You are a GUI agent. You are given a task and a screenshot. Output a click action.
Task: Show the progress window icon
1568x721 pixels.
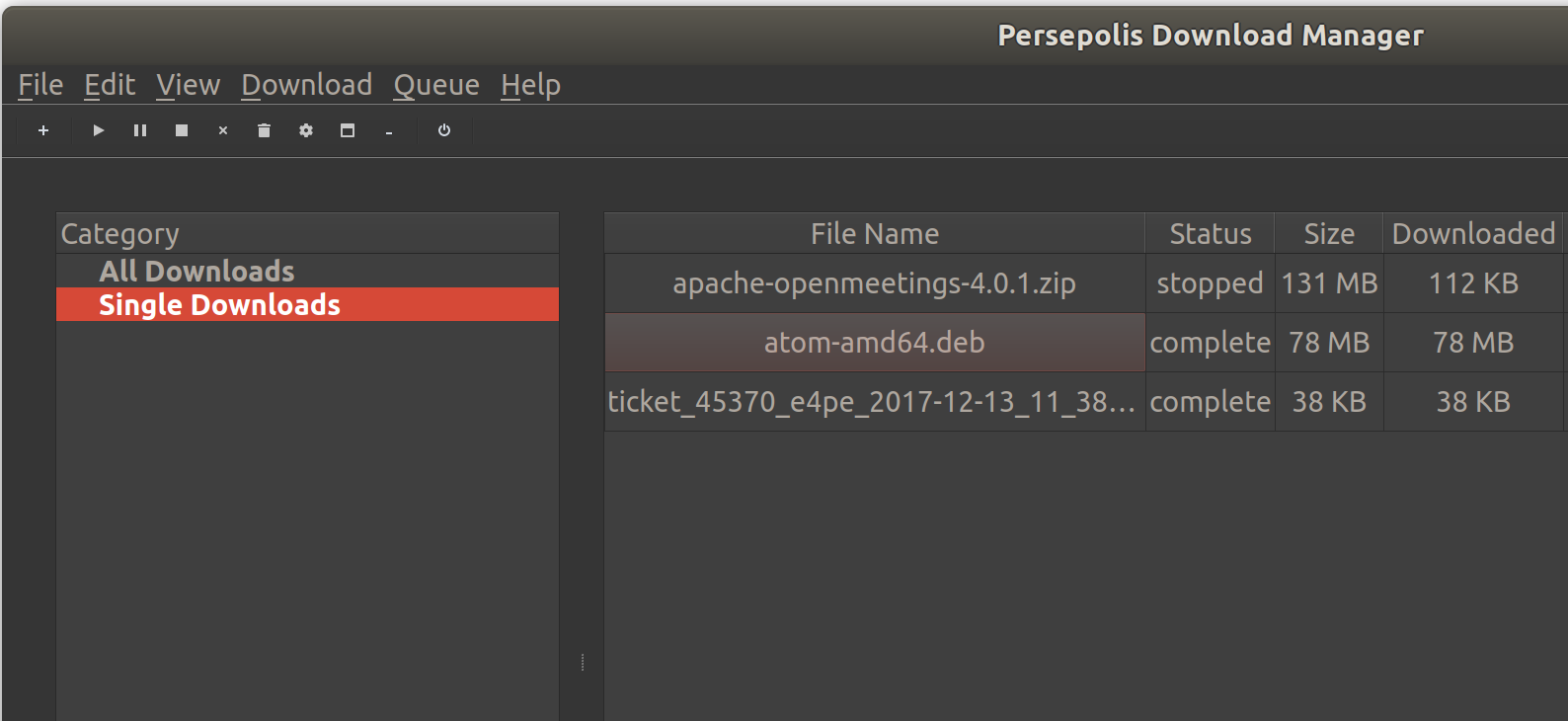point(348,130)
